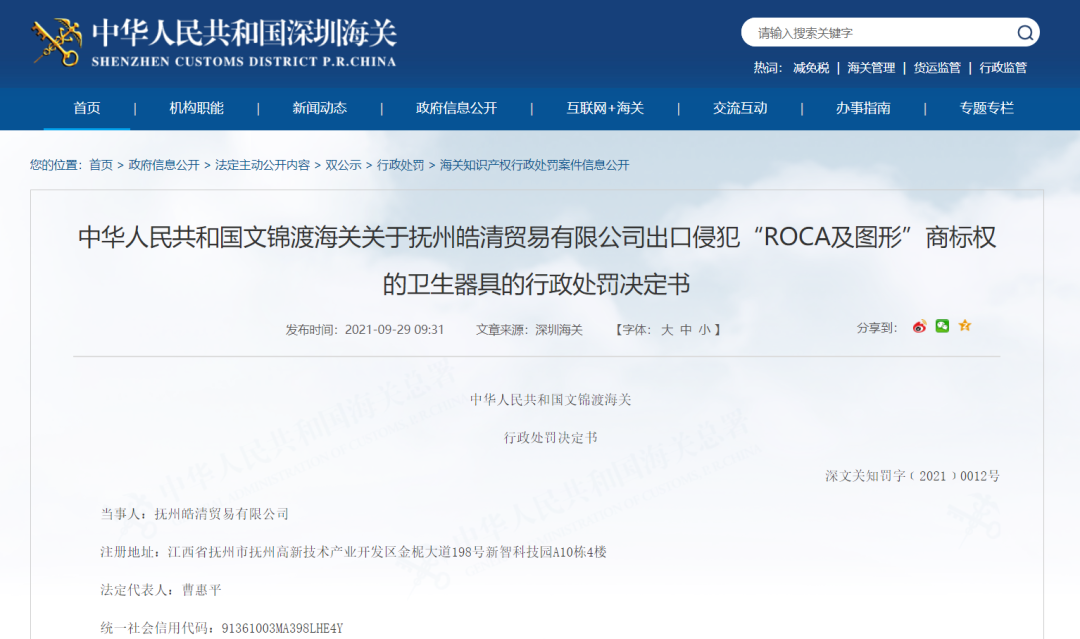This screenshot has width=1080, height=639.
Task: Click the Shenzhen Customs emblem logo
Action: coord(56,42)
